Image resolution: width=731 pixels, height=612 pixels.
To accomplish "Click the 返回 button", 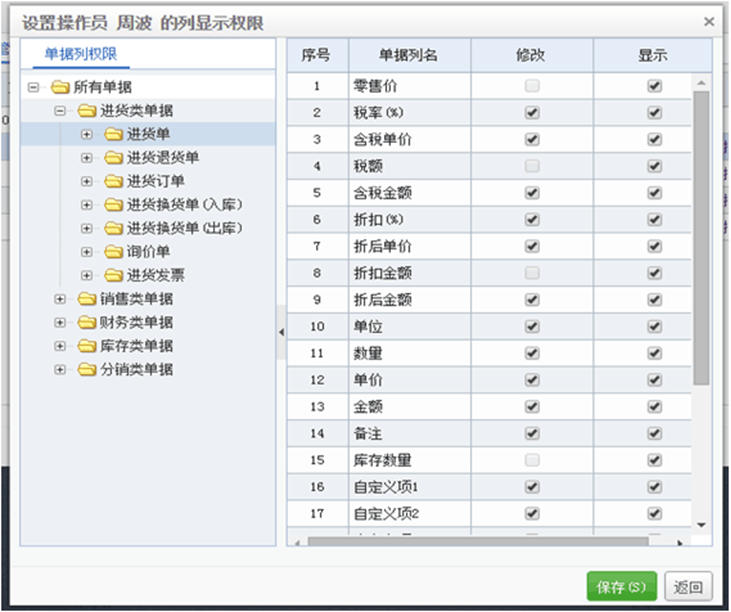I will coord(688,587).
